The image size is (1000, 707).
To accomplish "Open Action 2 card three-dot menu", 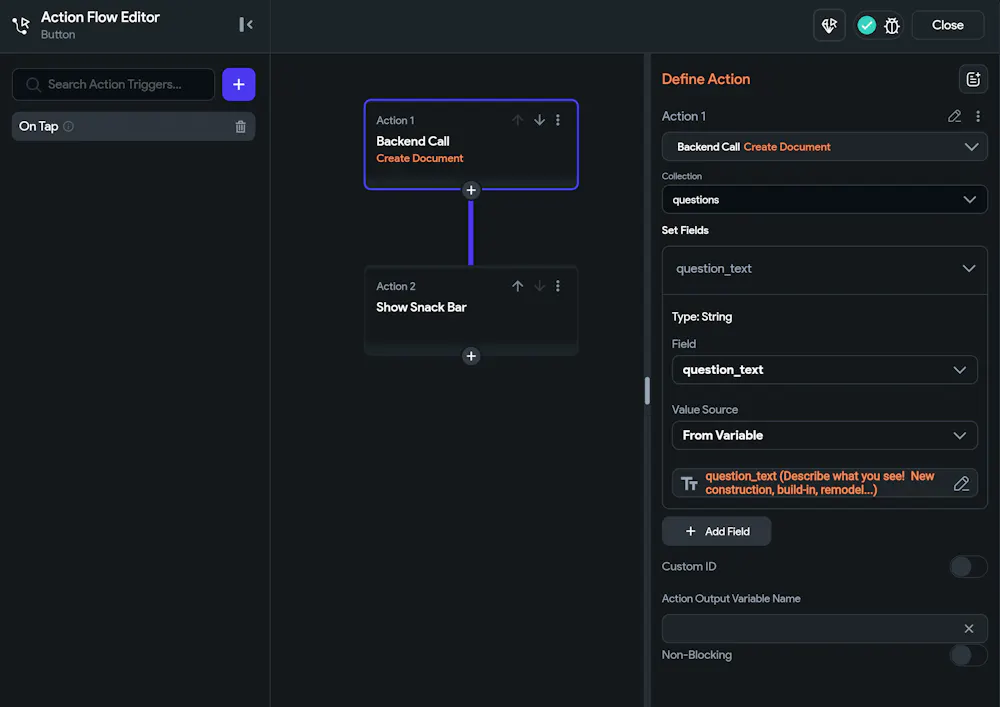I will click(558, 286).
